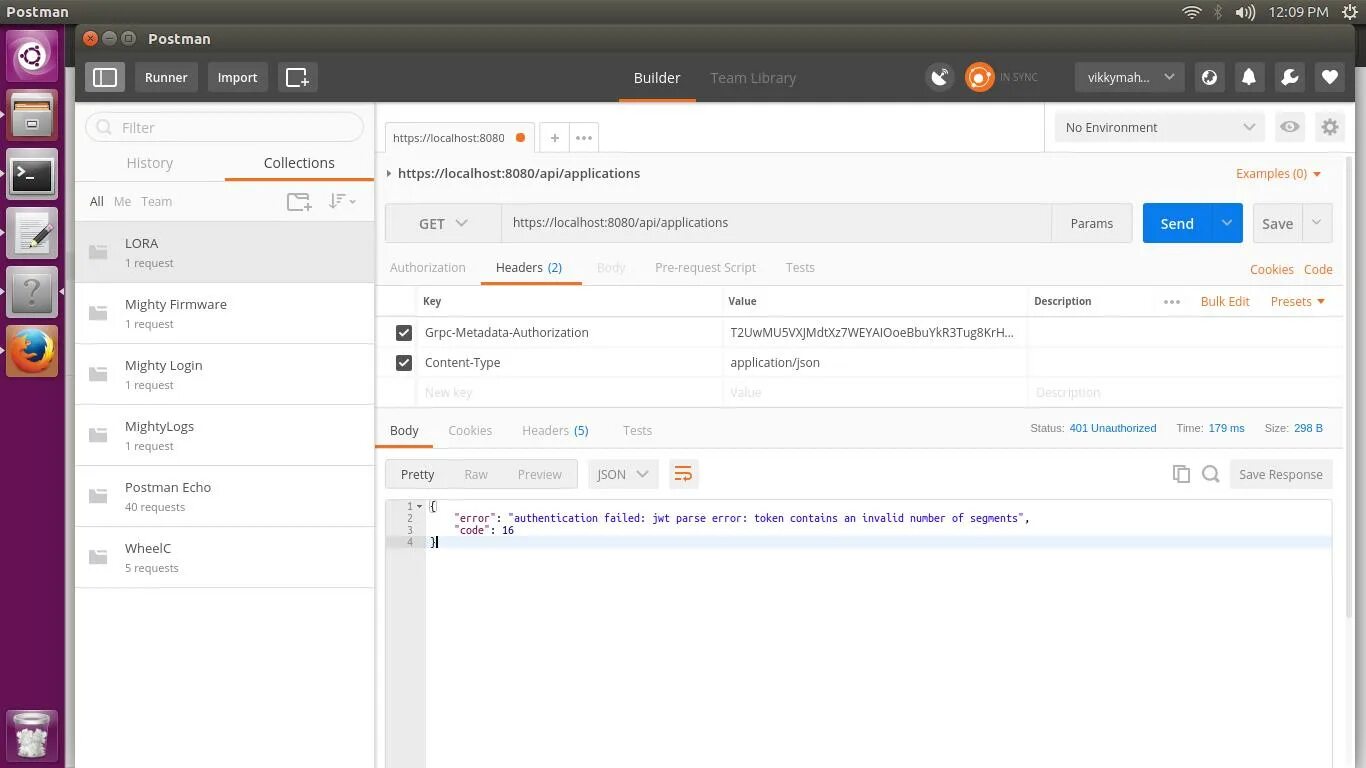The image size is (1366, 768).
Task: Open the notifications bell
Action: (1249, 77)
